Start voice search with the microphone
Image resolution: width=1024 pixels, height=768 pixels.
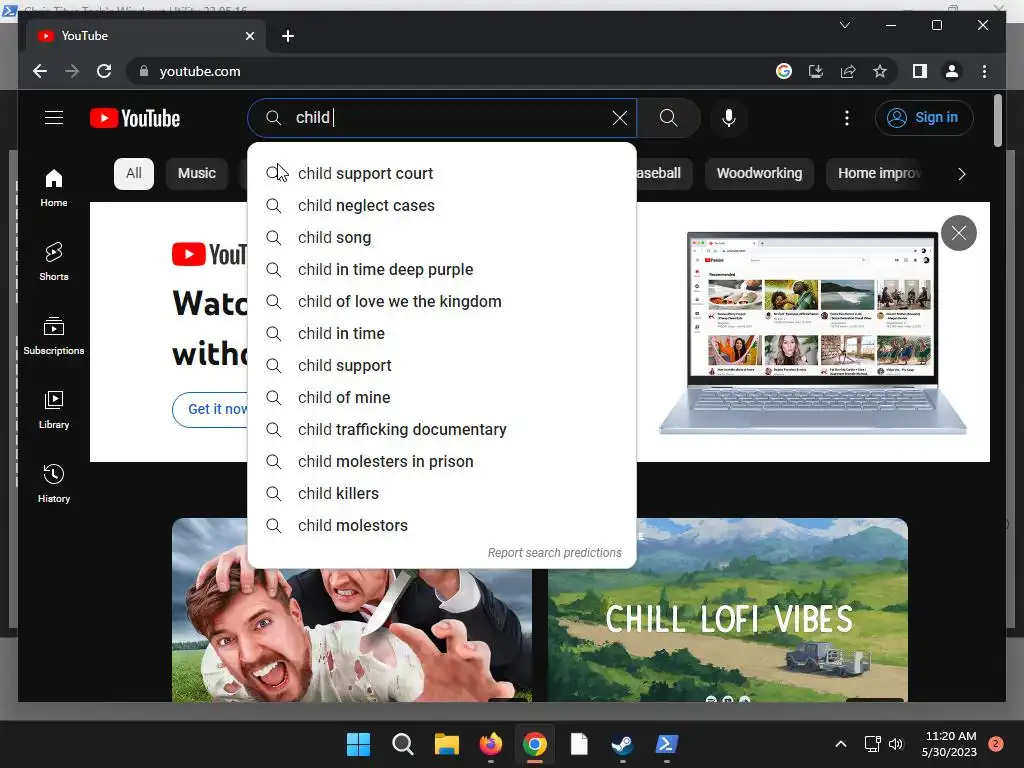point(729,118)
